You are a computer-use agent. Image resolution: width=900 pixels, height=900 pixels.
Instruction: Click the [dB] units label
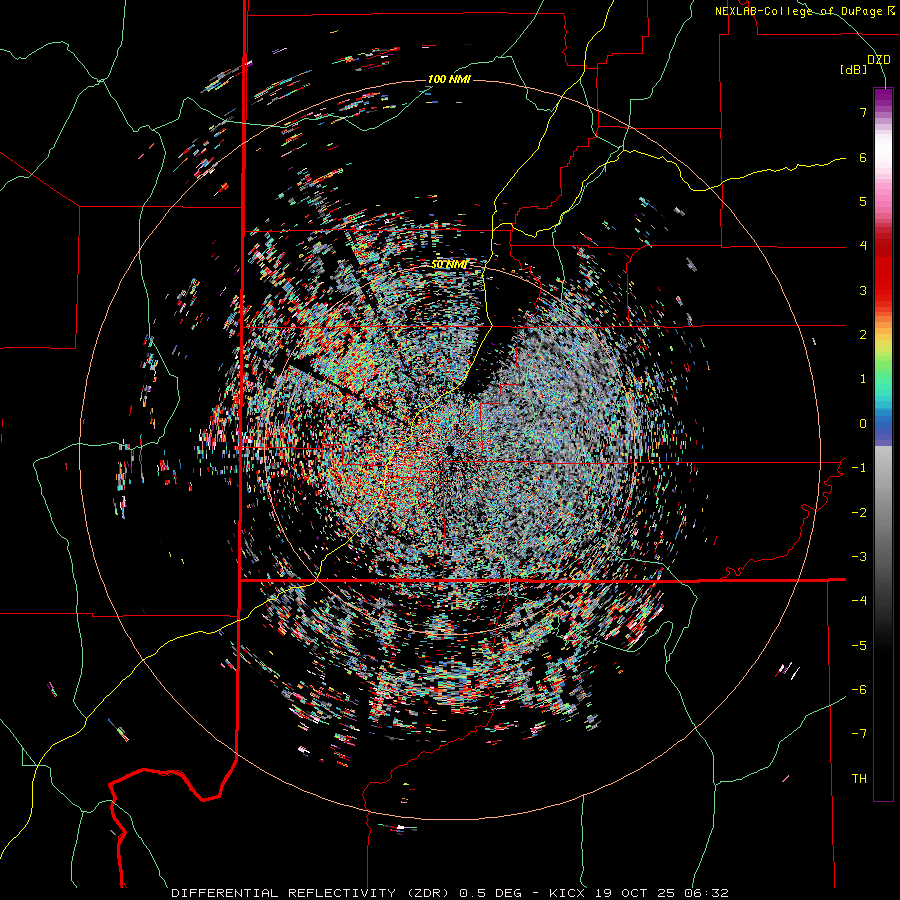pyautogui.click(x=854, y=70)
